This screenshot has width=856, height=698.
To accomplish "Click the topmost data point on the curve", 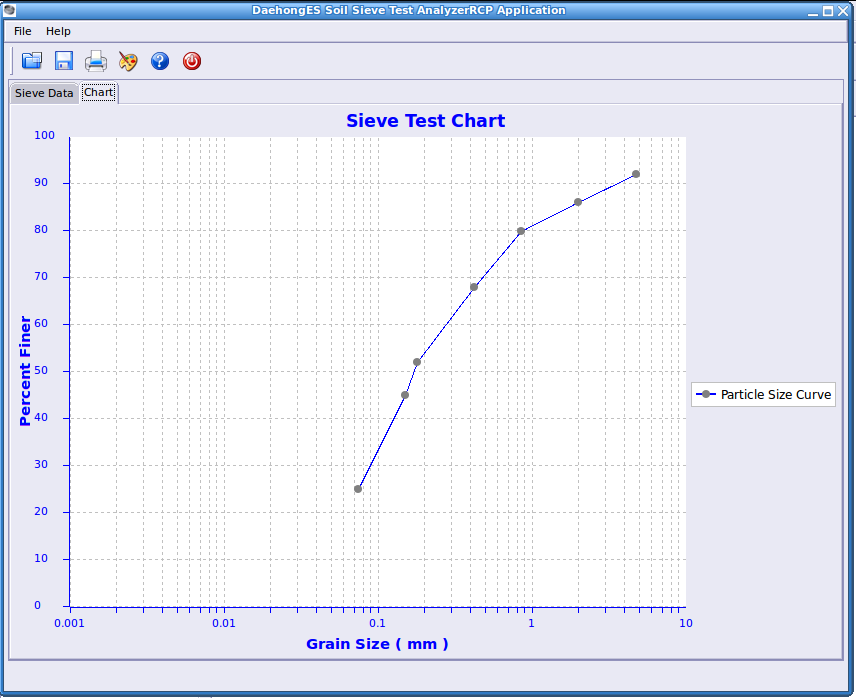I will [x=636, y=173].
